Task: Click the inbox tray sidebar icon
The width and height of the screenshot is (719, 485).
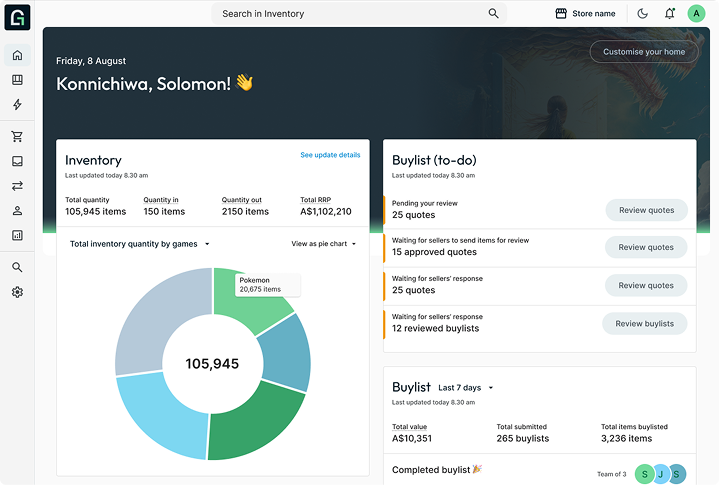Action: point(17,161)
